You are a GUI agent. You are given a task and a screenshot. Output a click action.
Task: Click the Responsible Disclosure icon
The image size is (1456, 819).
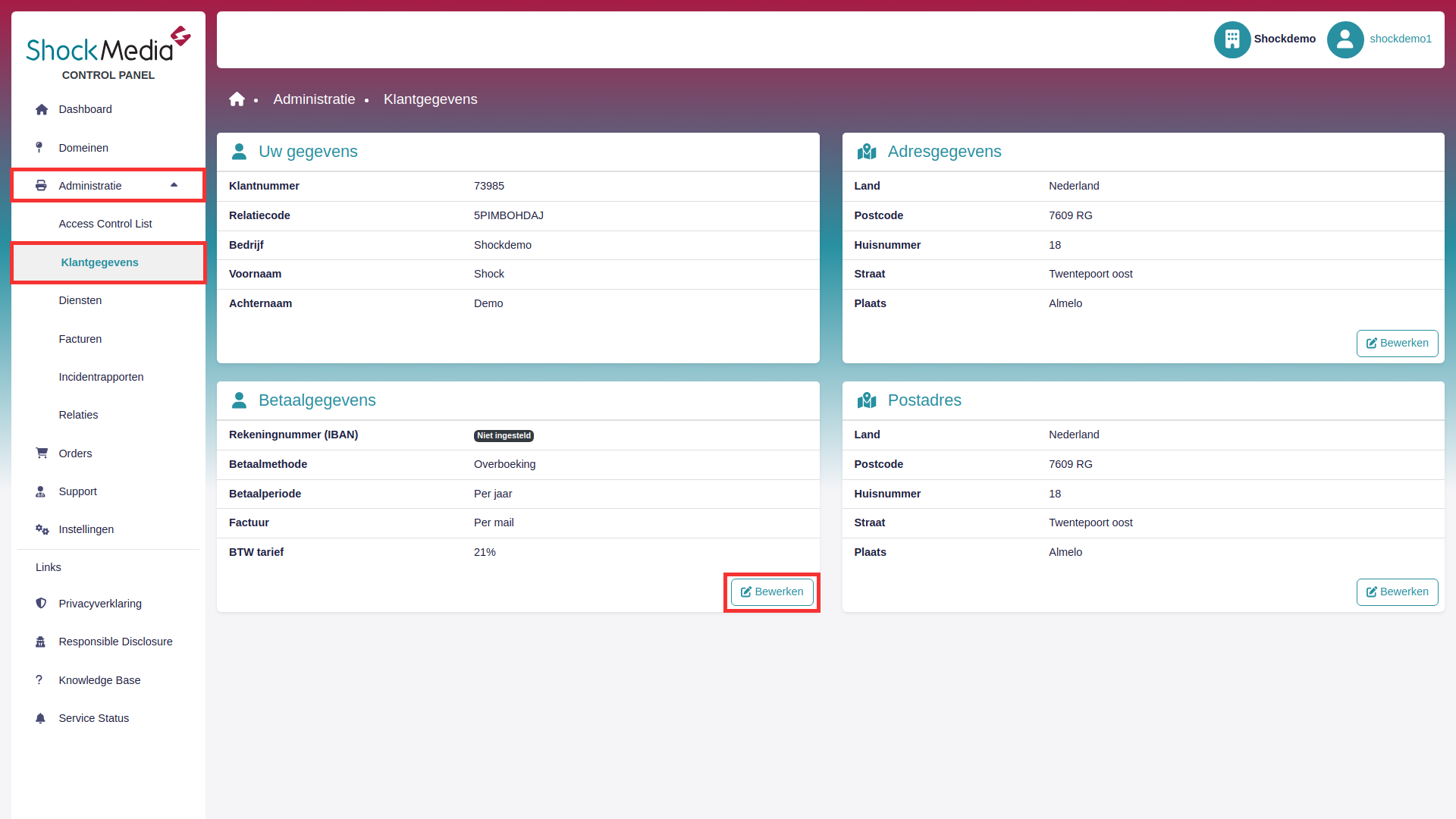coord(41,642)
